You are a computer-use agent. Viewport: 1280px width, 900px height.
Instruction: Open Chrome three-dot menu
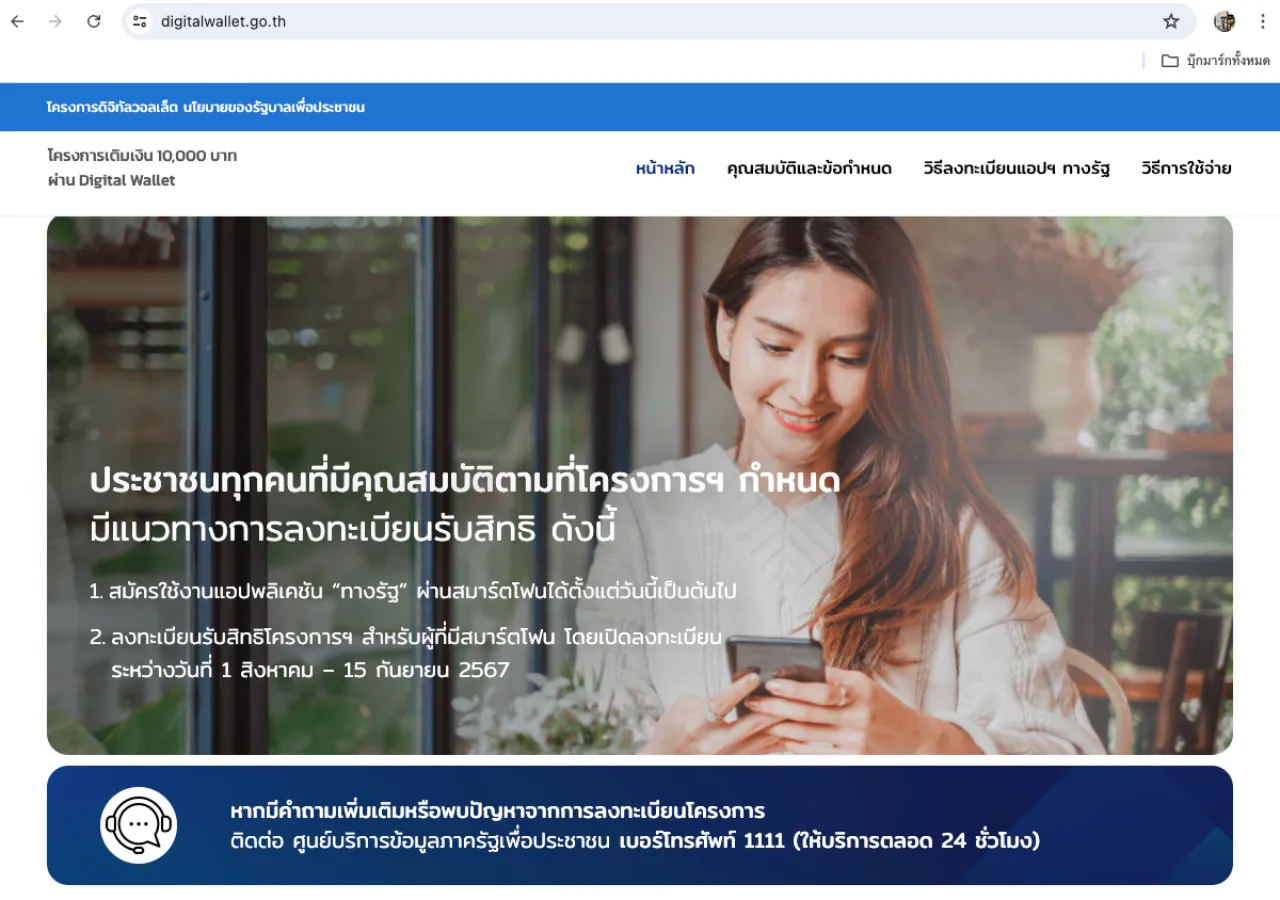coord(1262,21)
